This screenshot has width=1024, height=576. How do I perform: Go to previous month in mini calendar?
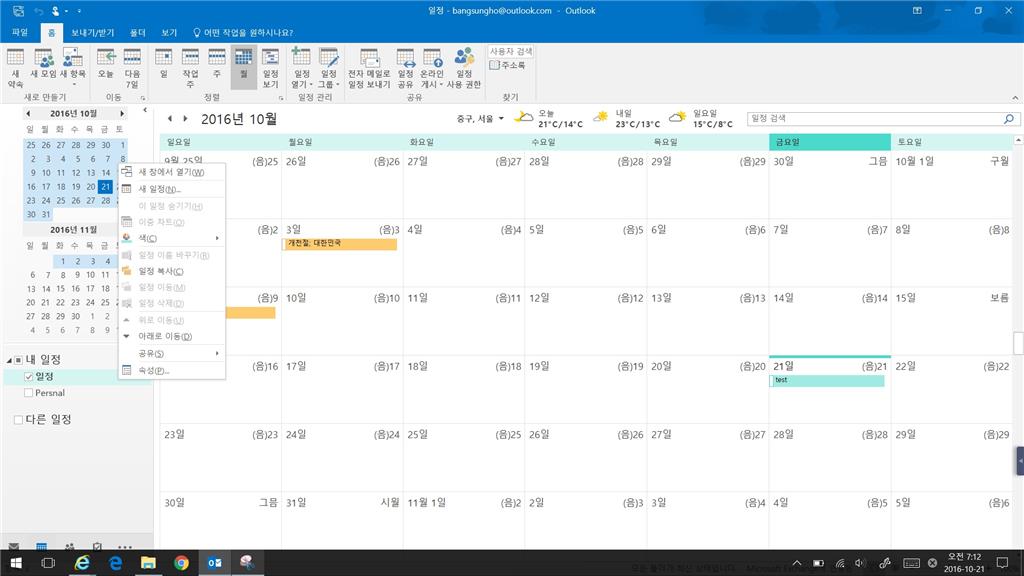[28, 114]
